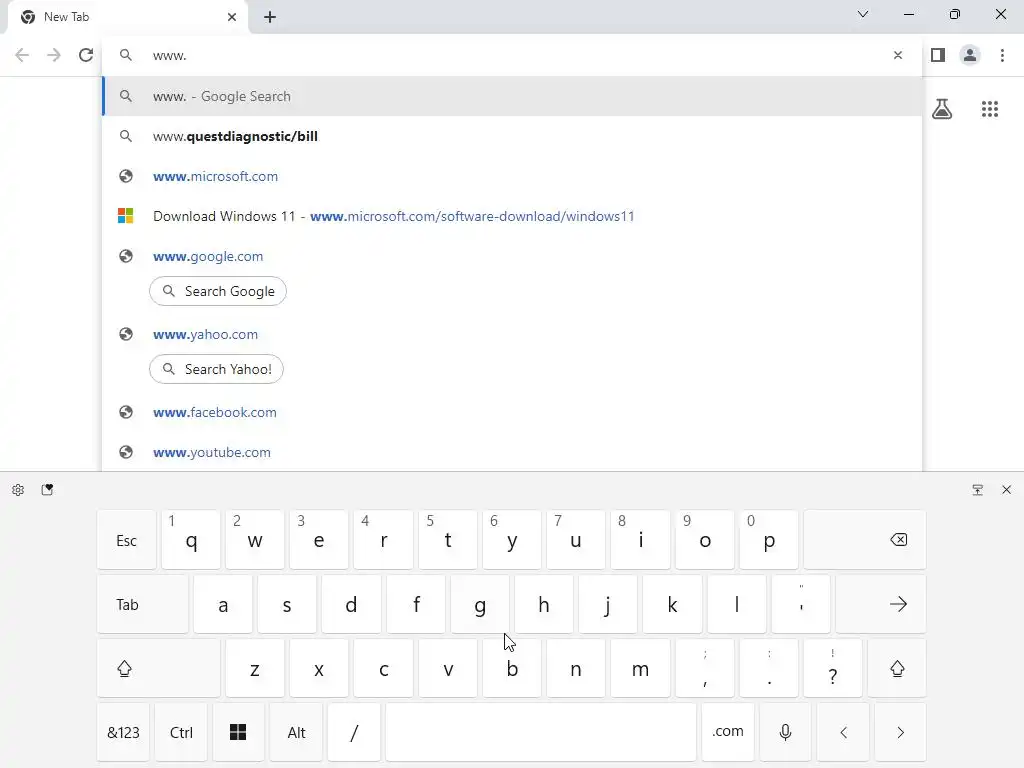Clear the address bar text with the X
This screenshot has height=768, width=1024.
[898, 56]
